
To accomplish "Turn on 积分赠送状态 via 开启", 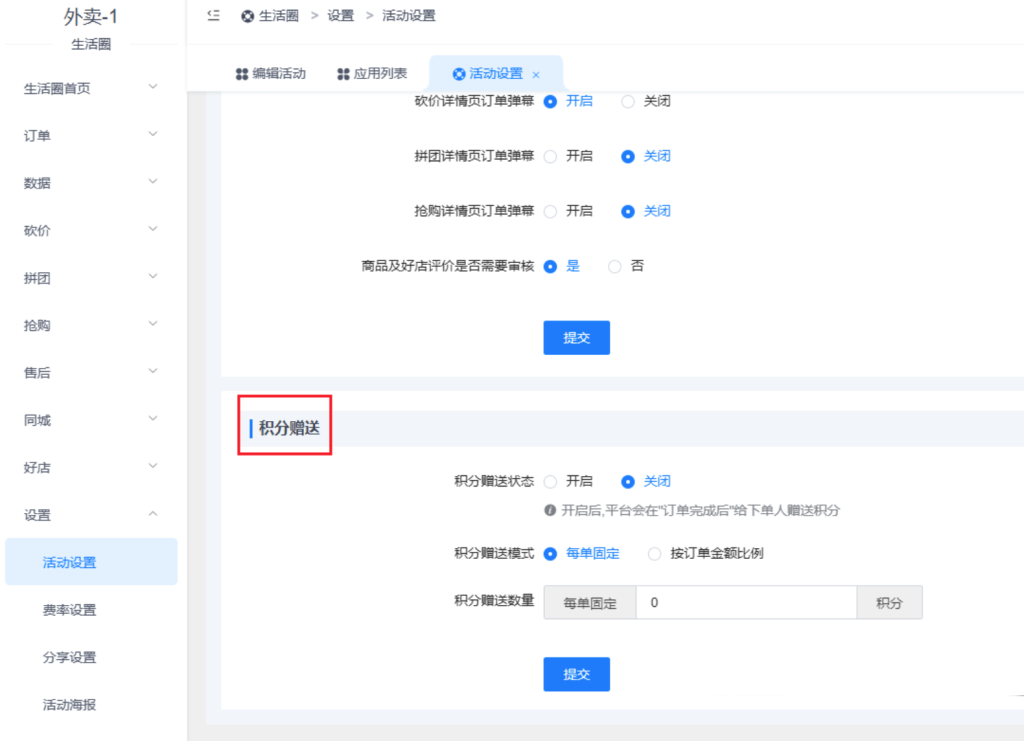I will point(551,482).
